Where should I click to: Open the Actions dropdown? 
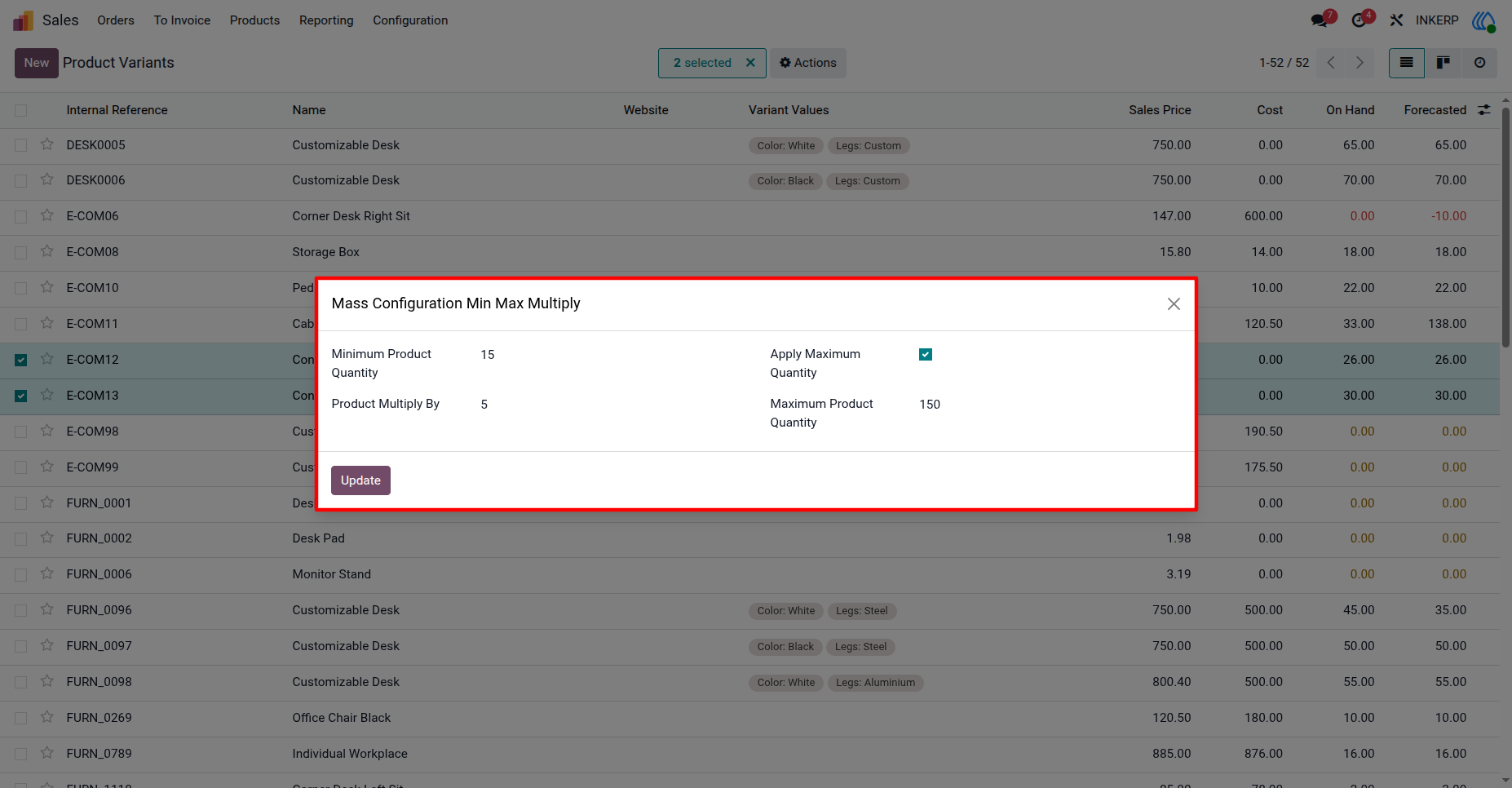pyautogui.click(x=808, y=63)
